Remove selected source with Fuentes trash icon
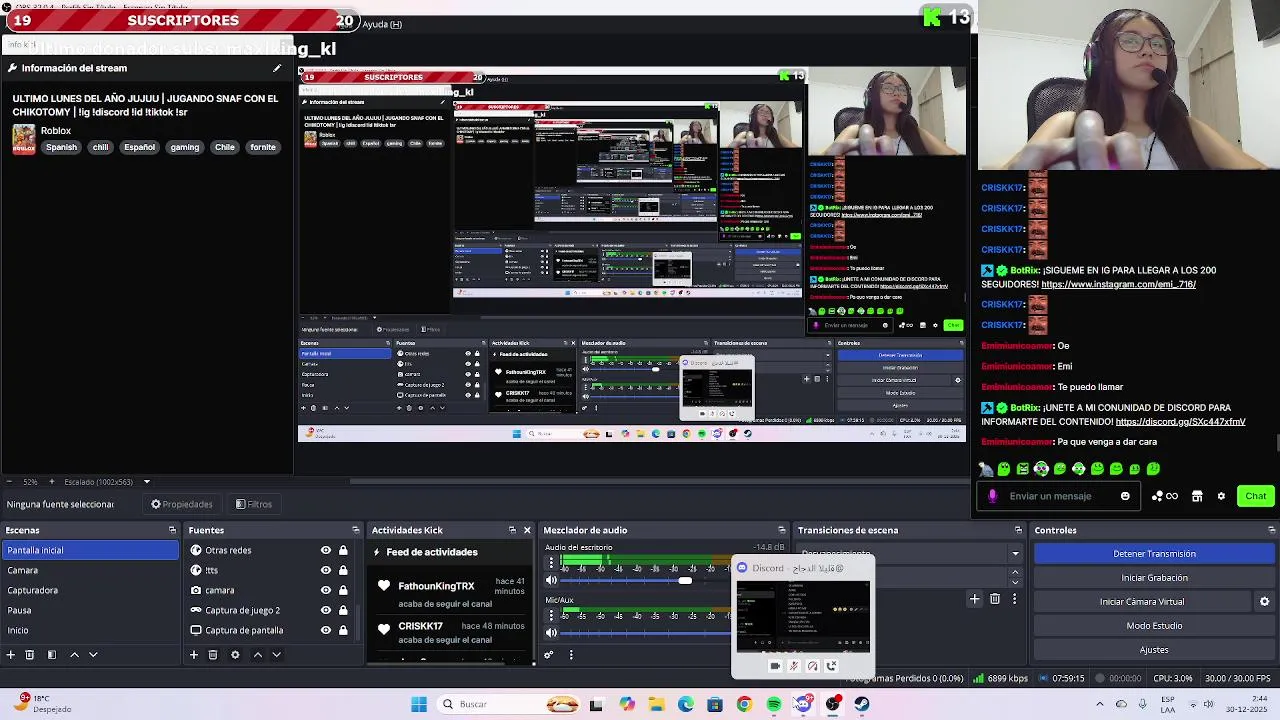Screen dimensions: 1280x720 pyautogui.click(x=213, y=655)
